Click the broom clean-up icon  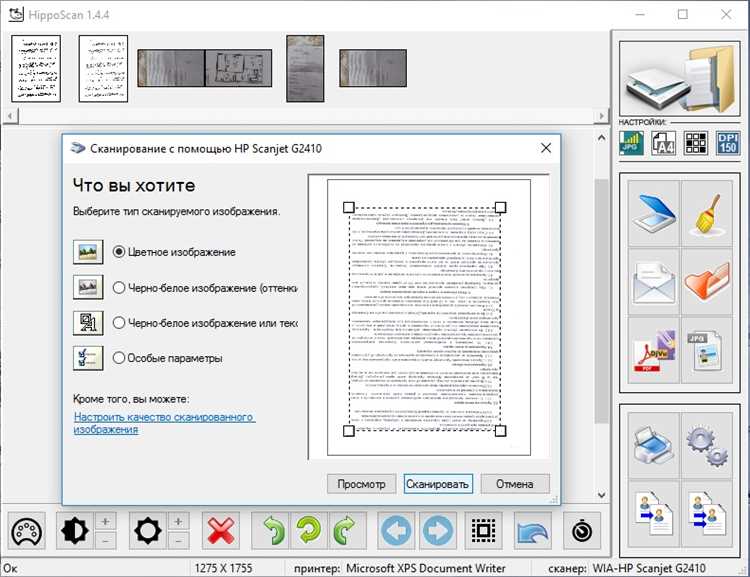[x=707, y=213]
